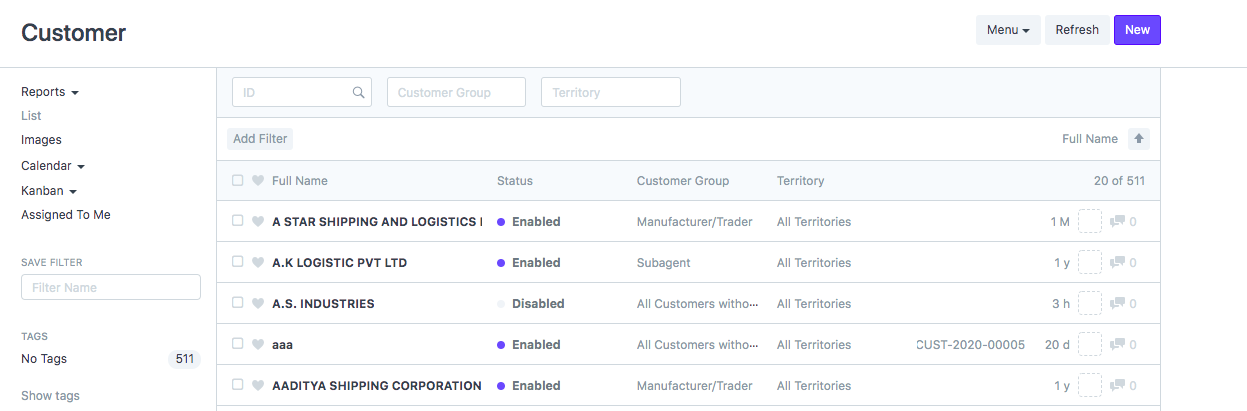Check the box for A STAR SHIPPING row
The width and height of the screenshot is (1247, 411).
point(237,221)
